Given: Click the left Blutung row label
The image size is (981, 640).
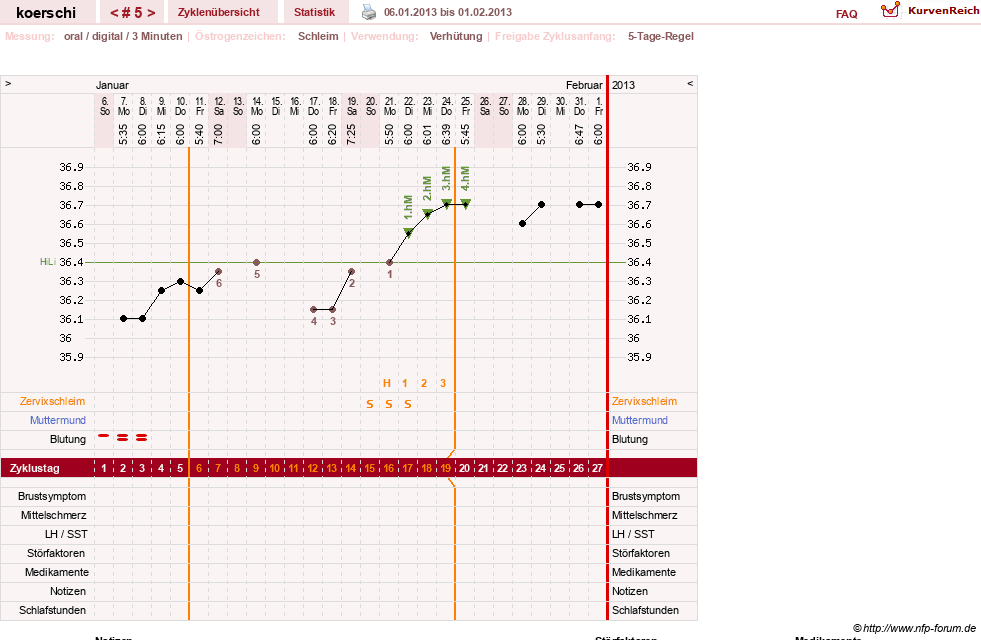Looking at the screenshot, I should (x=68, y=439).
